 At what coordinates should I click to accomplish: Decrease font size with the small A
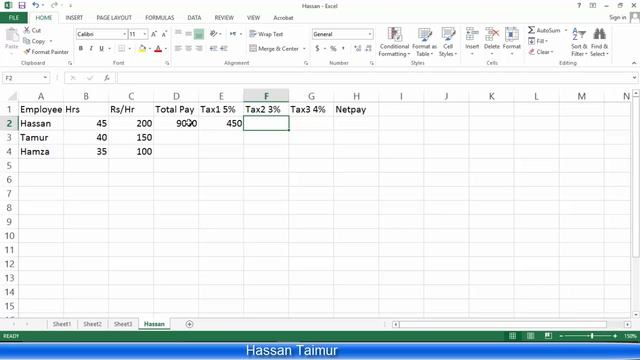(164, 34)
